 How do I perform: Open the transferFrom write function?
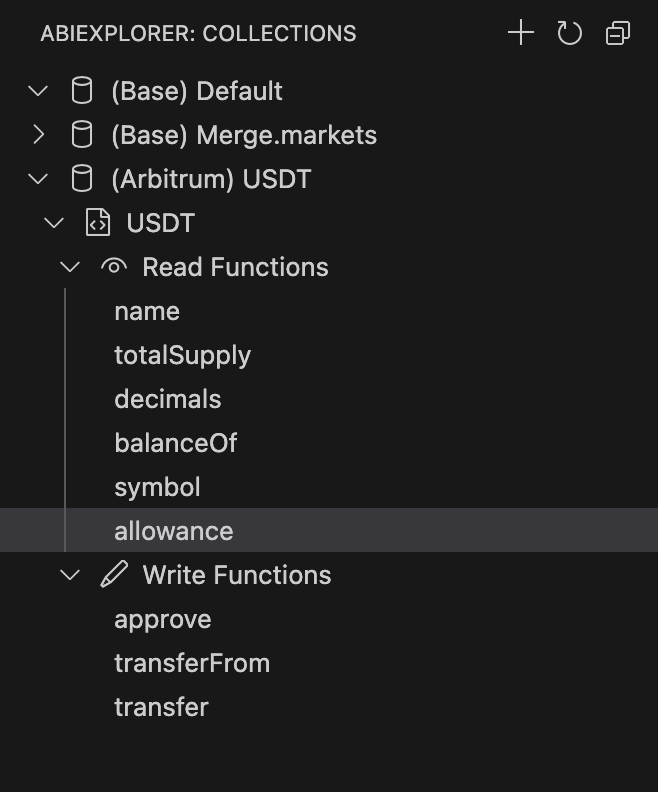coord(192,663)
